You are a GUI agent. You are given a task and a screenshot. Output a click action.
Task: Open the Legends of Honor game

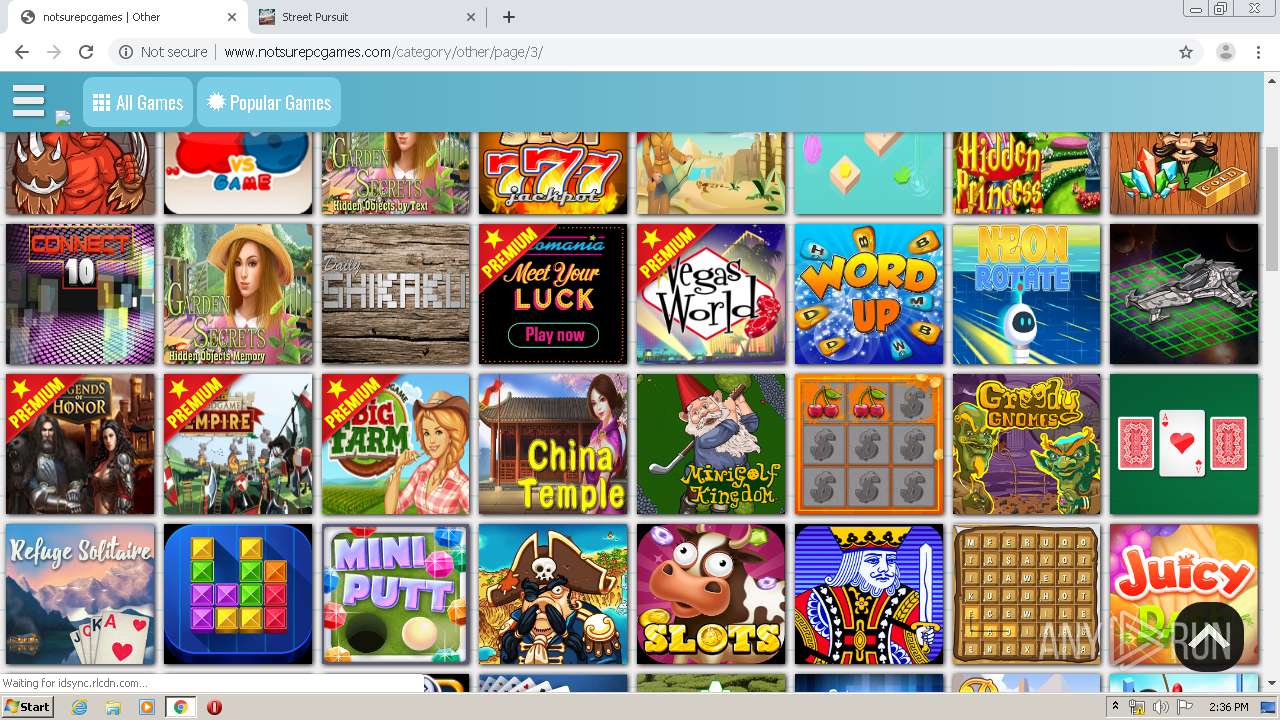pyautogui.click(x=80, y=444)
